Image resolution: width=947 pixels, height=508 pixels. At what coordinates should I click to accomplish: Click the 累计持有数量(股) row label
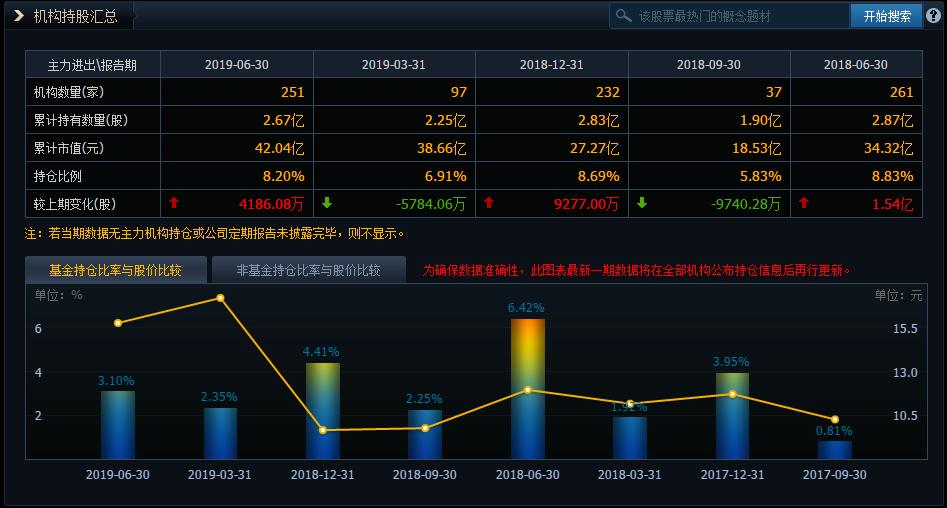pos(81,120)
